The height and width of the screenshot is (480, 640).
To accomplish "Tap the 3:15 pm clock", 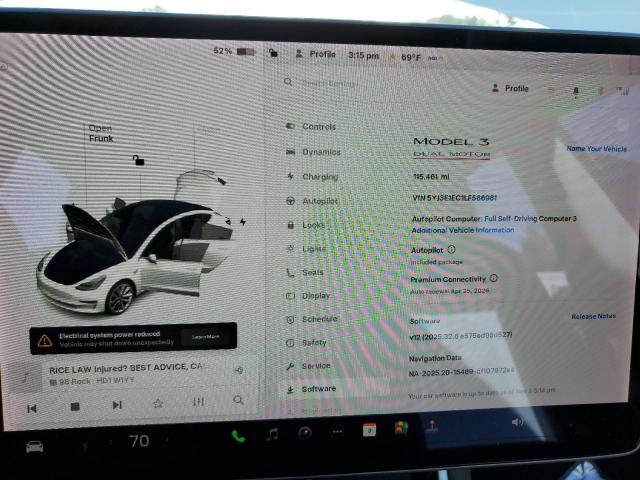I will (x=363, y=56).
